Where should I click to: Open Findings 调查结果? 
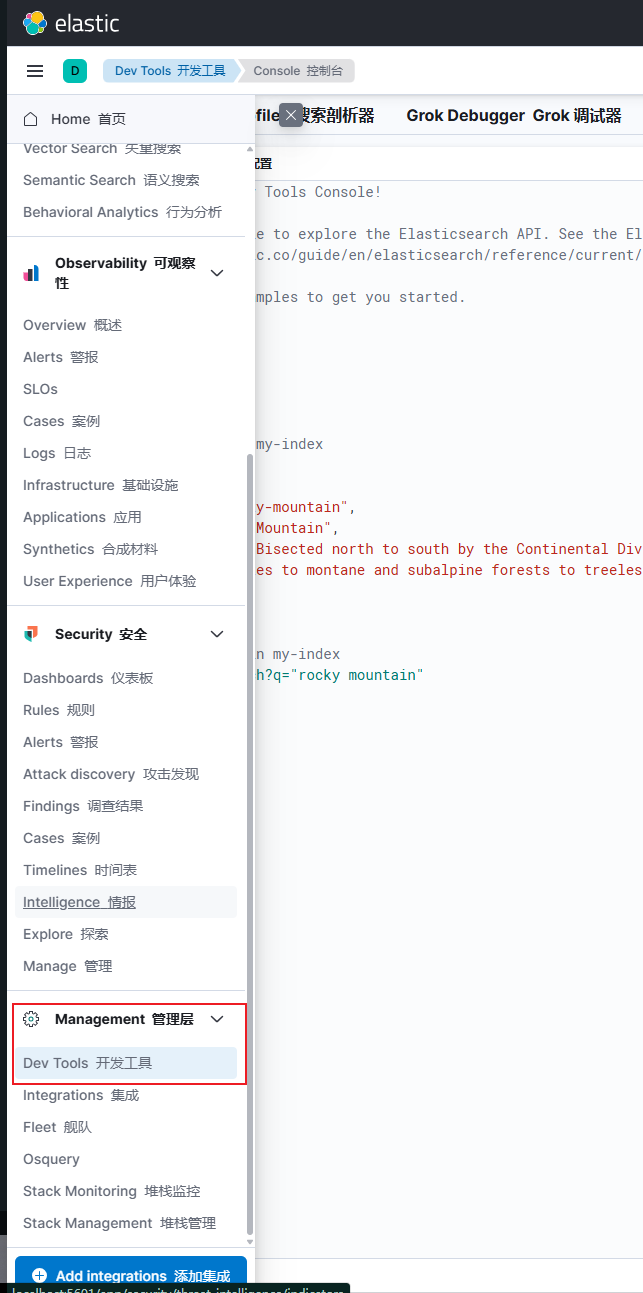pyautogui.click(x=83, y=806)
